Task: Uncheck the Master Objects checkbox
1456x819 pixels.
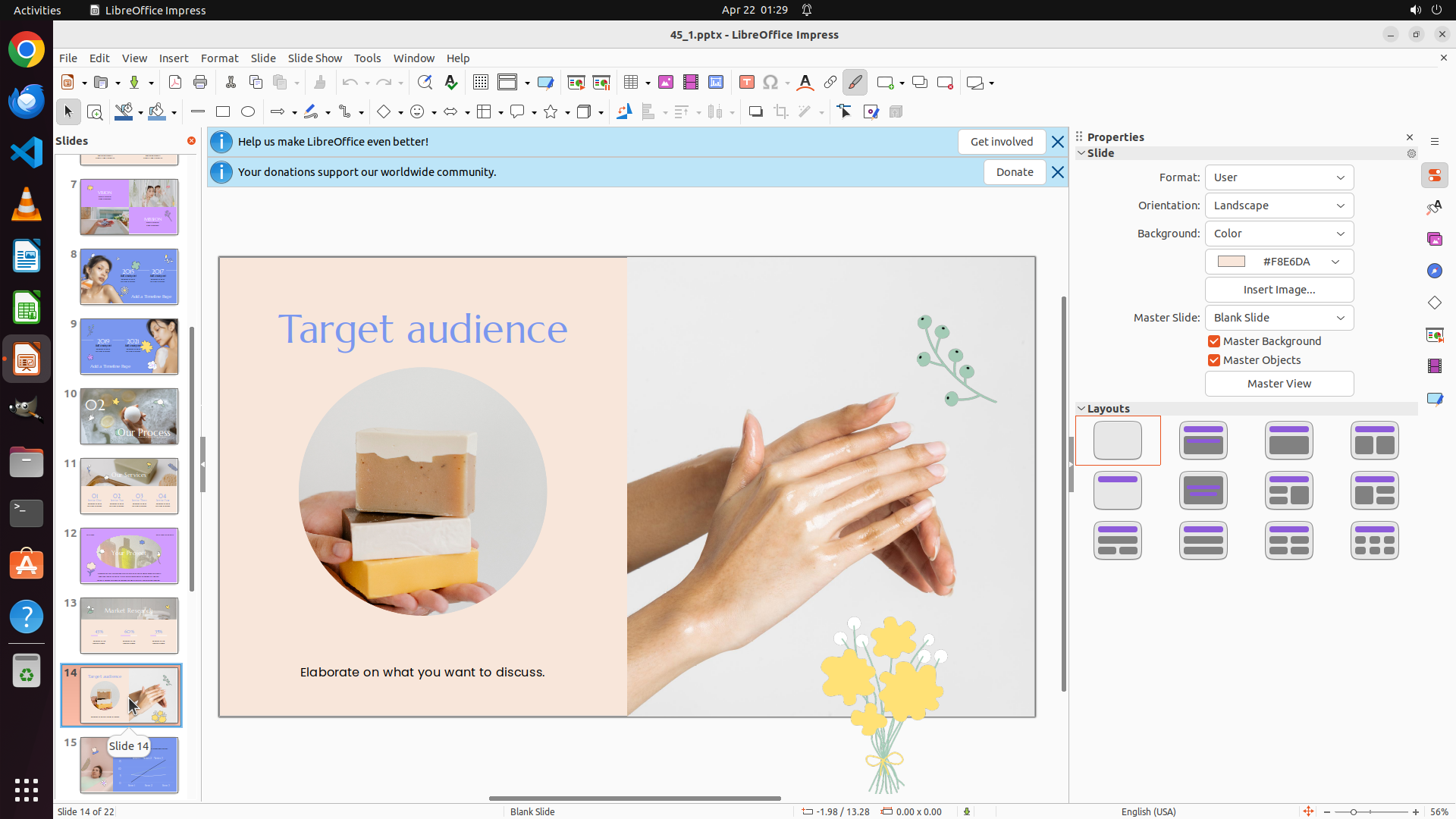Action: (1214, 360)
